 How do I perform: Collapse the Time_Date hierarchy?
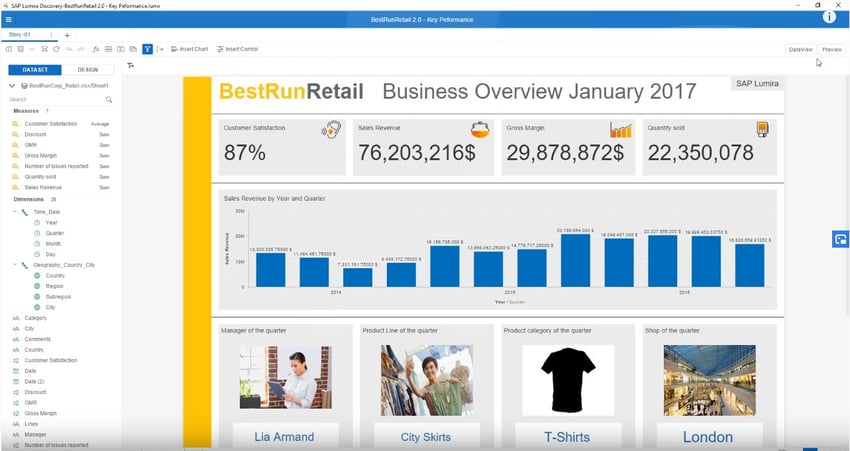click(x=15, y=212)
